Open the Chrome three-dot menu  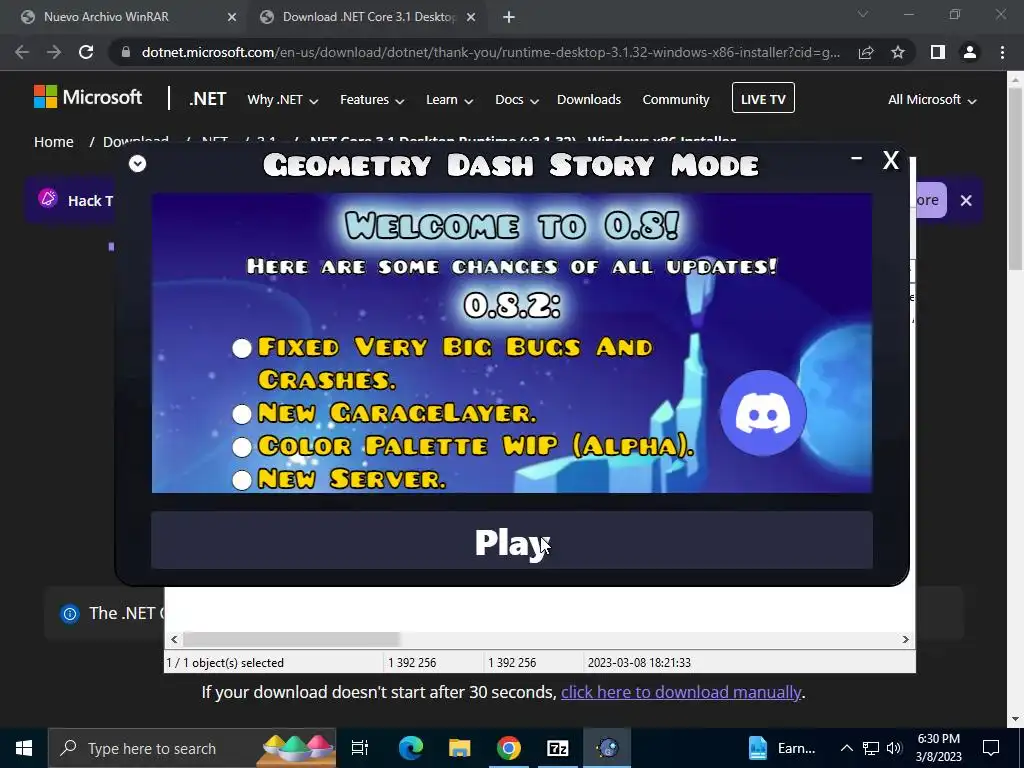[x=1002, y=52]
